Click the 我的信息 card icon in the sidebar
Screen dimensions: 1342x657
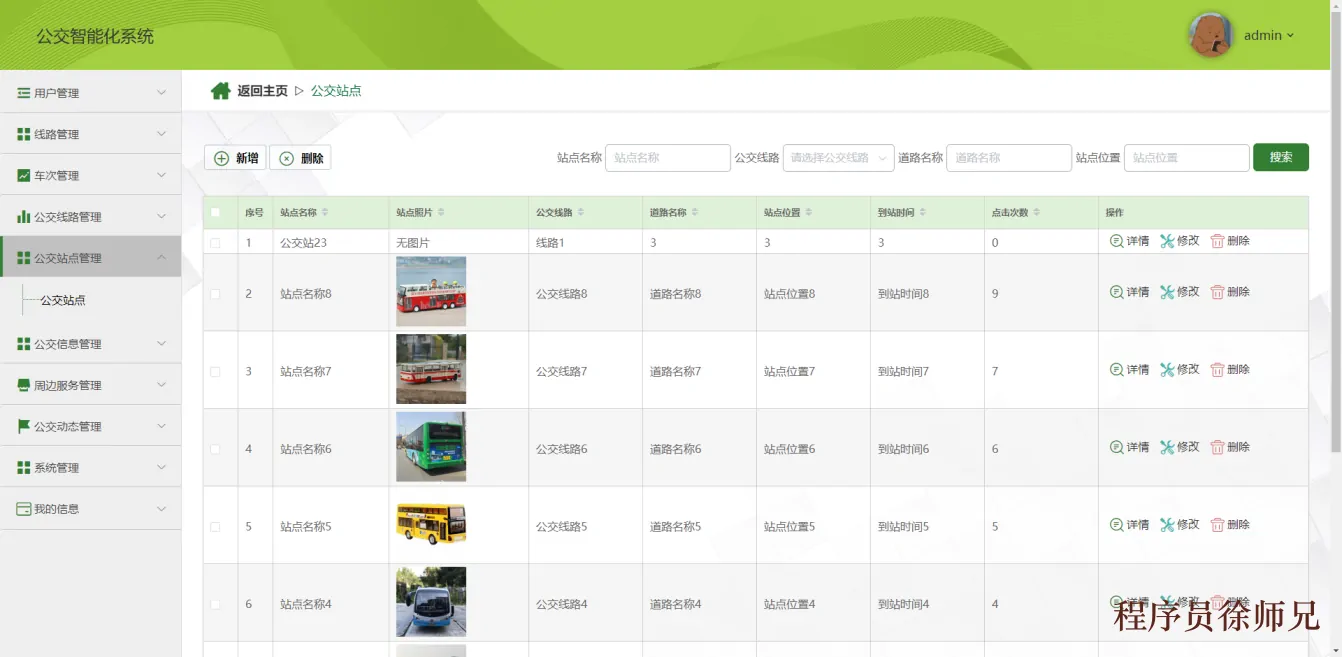(24, 509)
